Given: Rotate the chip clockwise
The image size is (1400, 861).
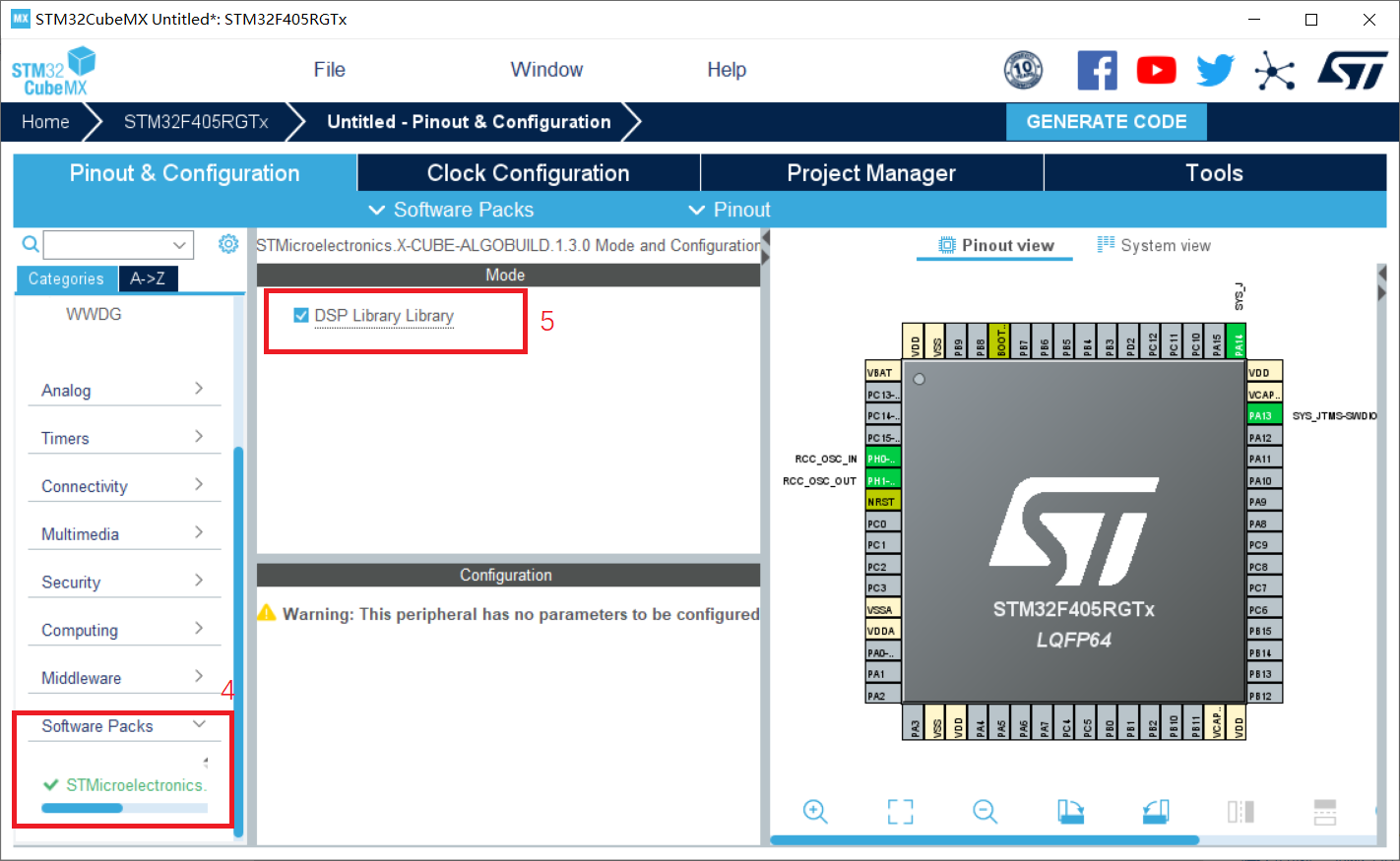Looking at the screenshot, I should pyautogui.click(x=1071, y=812).
